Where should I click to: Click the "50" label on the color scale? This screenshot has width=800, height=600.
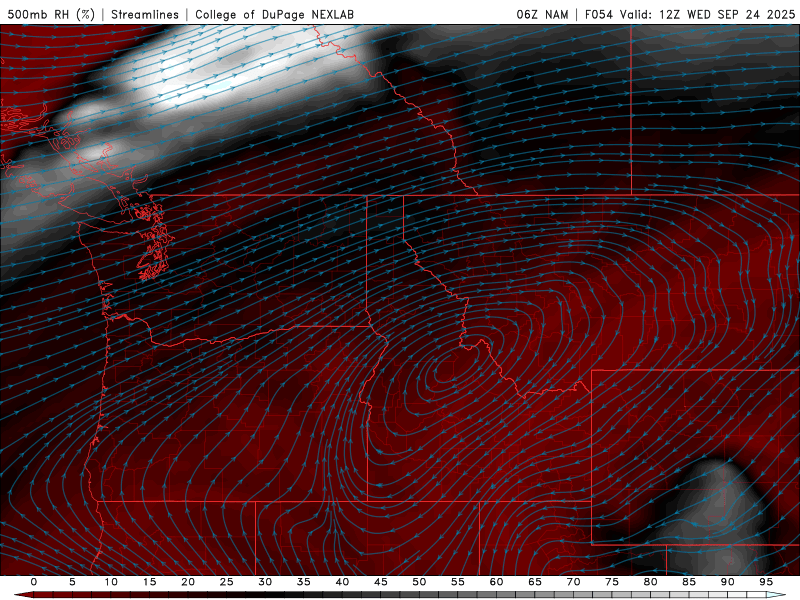pos(419,582)
